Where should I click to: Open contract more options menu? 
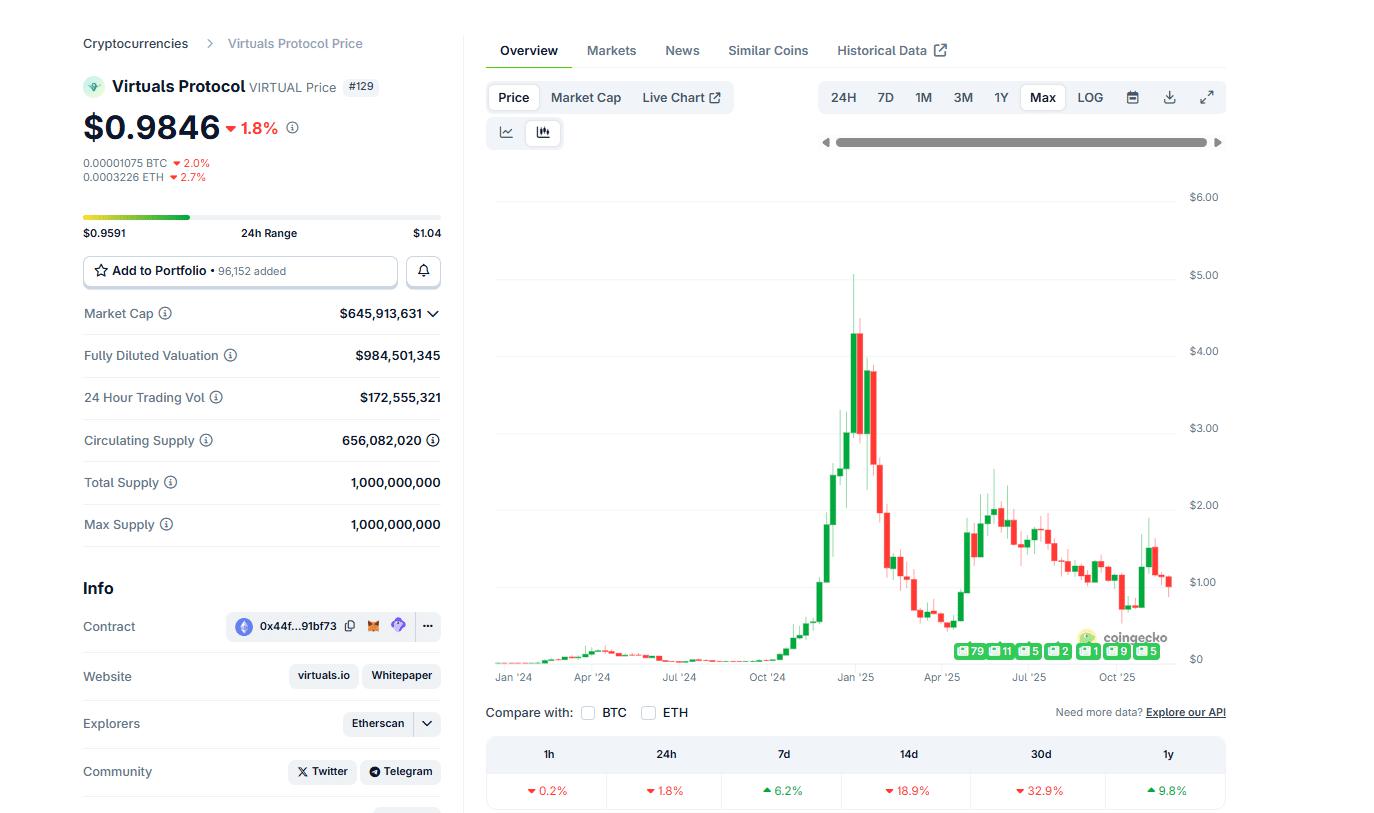tap(427, 626)
